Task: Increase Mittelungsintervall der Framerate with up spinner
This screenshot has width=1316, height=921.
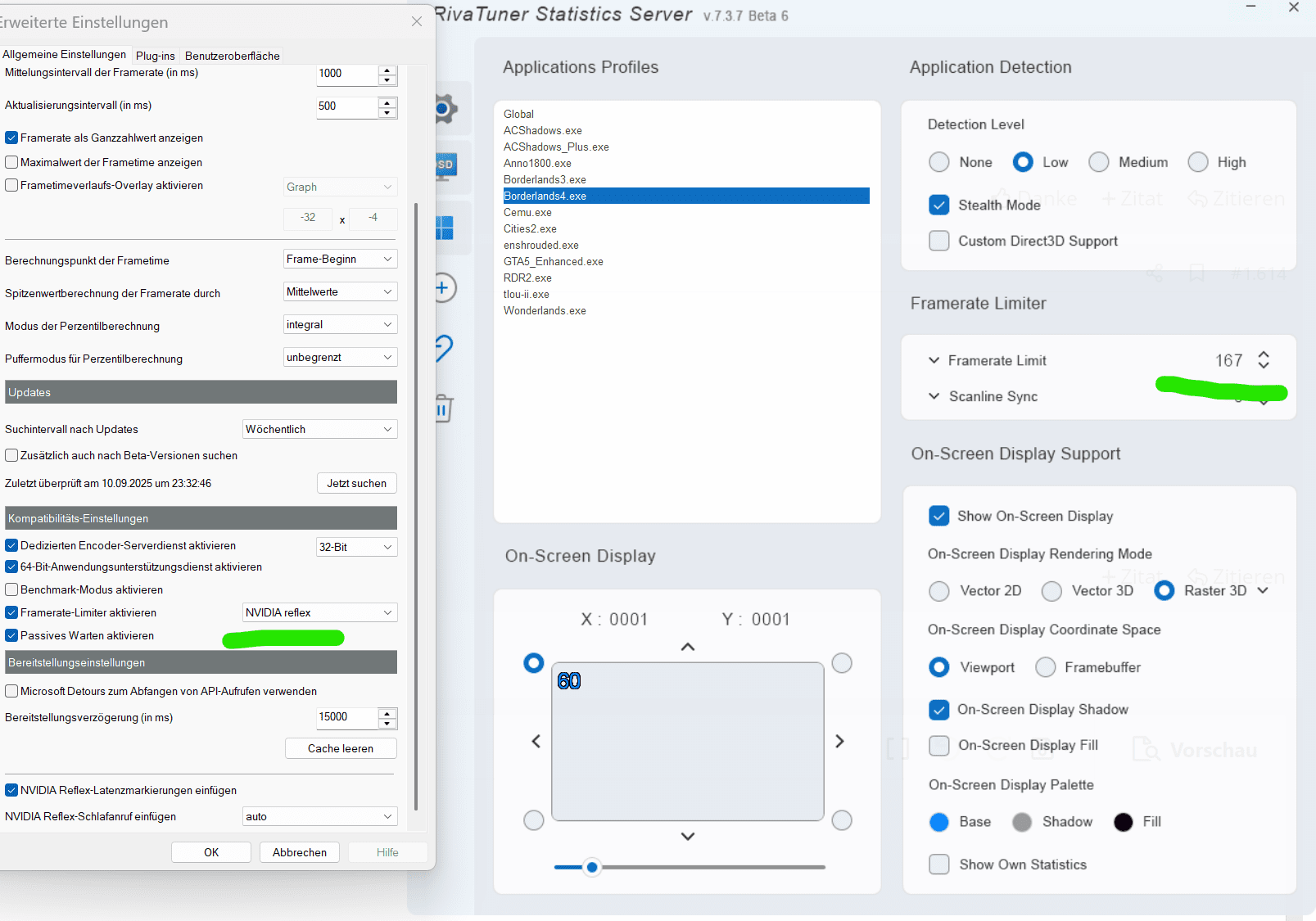Action: [x=387, y=70]
